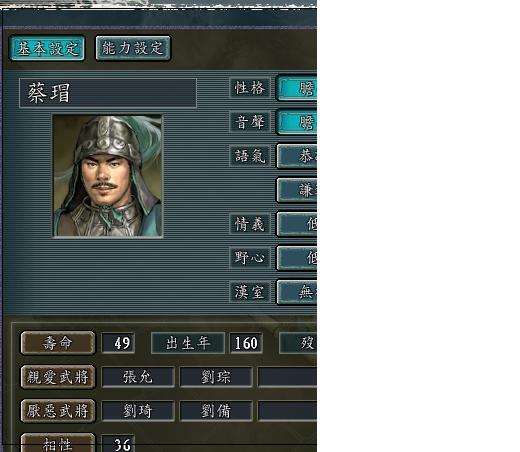The height and width of the screenshot is (452, 520).
Task: Select disliked general slot 劉備
Action: pos(216,411)
